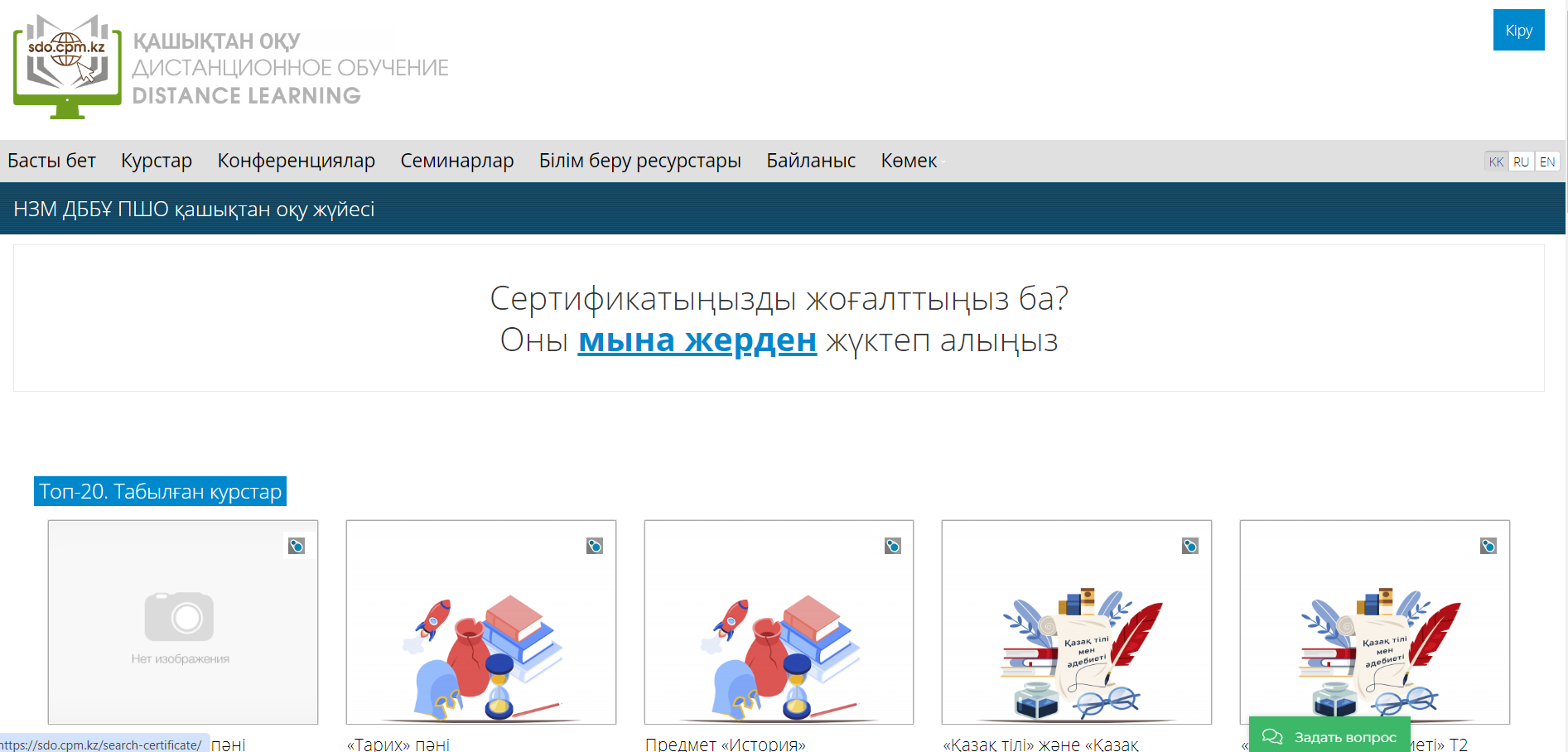Open the Қазақ тілі мен әдебиеті T2 thumbnail

1375,622
